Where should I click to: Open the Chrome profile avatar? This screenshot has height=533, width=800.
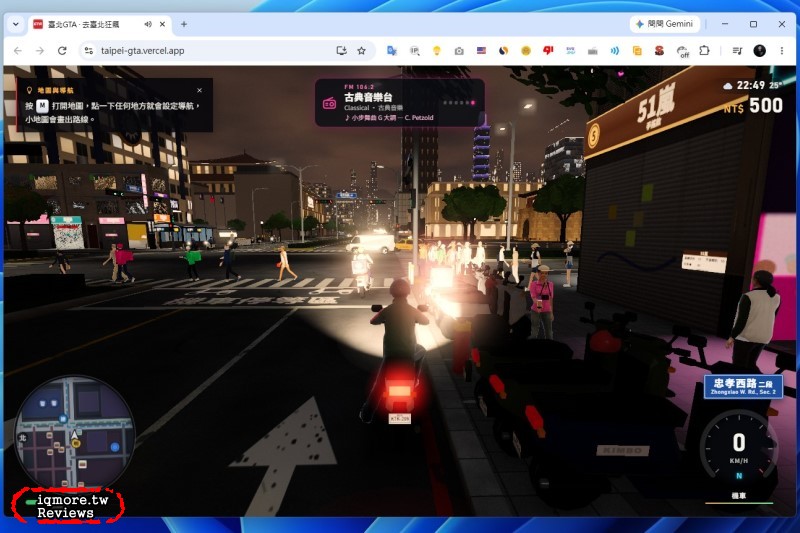pos(759,50)
